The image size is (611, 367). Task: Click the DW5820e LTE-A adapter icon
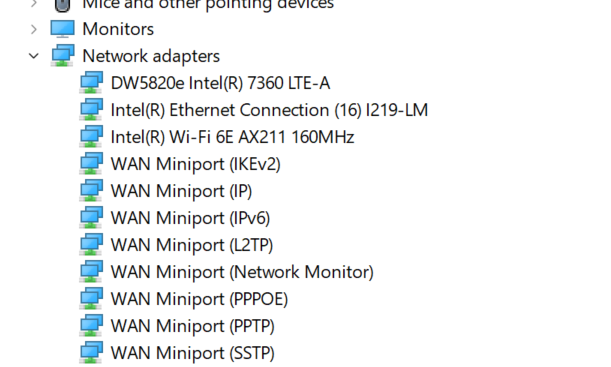pyautogui.click(x=91, y=83)
